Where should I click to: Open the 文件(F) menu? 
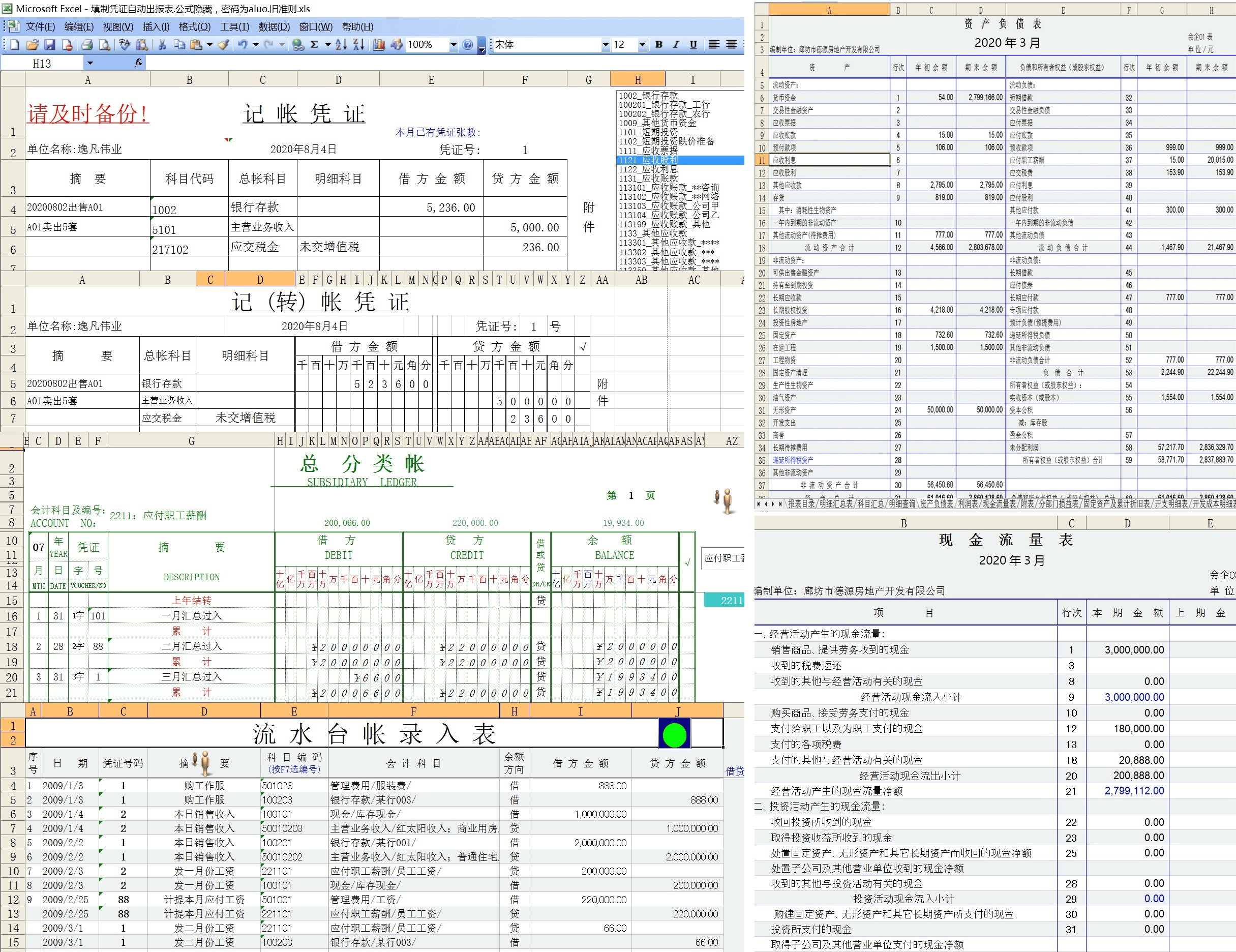click(40, 26)
